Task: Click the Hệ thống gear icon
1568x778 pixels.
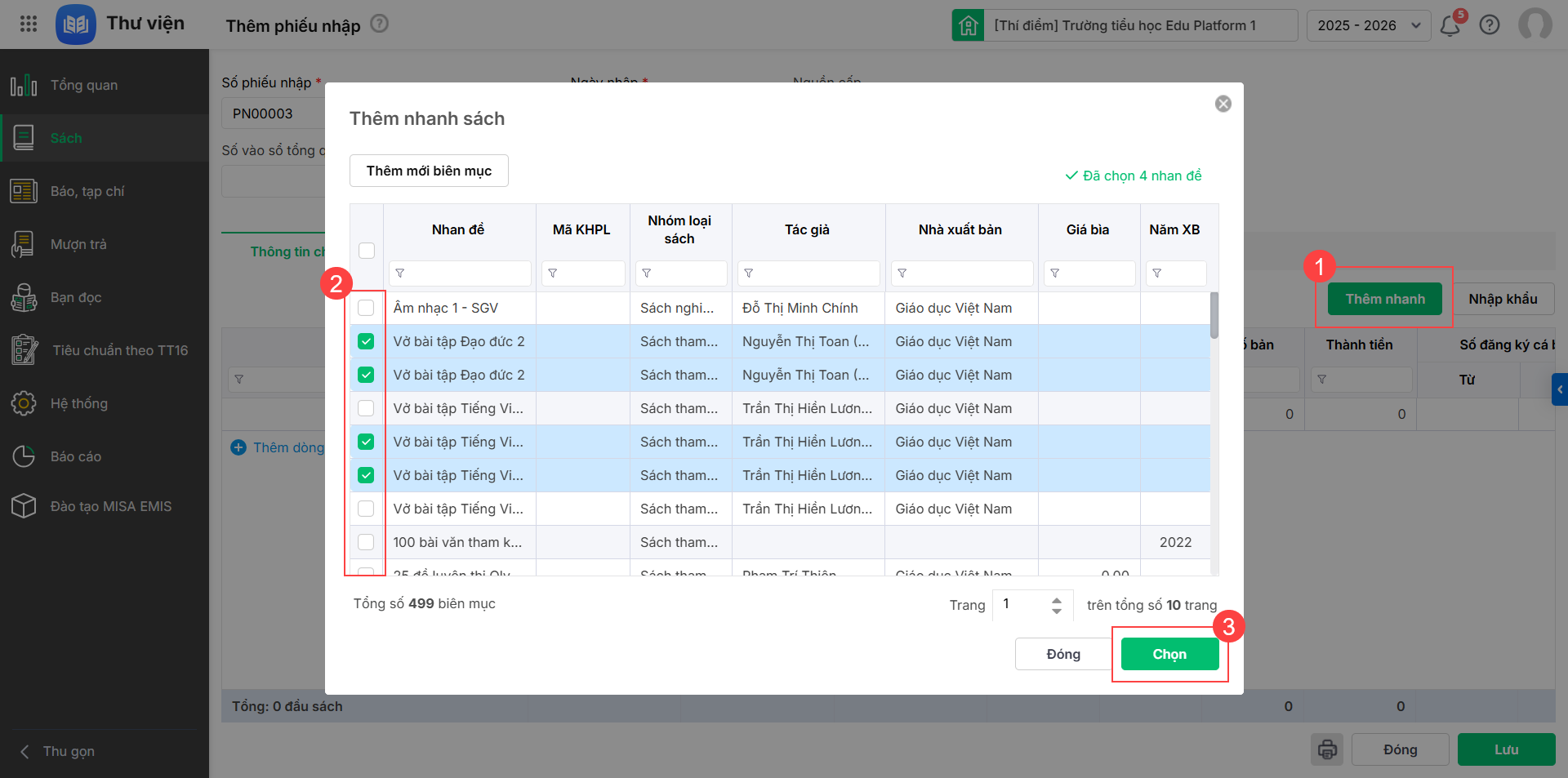Action: click(x=24, y=403)
